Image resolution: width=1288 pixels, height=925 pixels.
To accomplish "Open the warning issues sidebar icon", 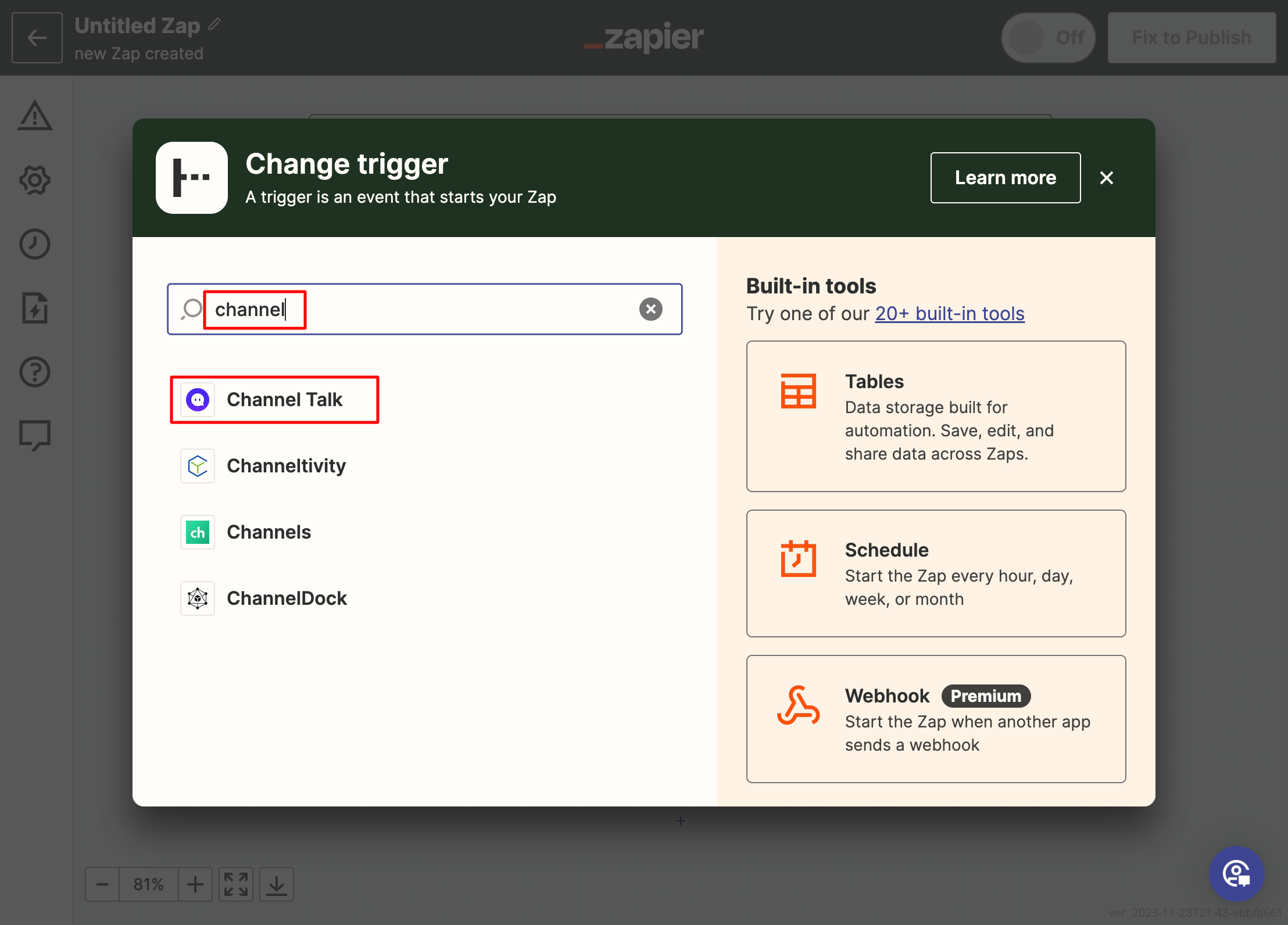I will coord(35,116).
